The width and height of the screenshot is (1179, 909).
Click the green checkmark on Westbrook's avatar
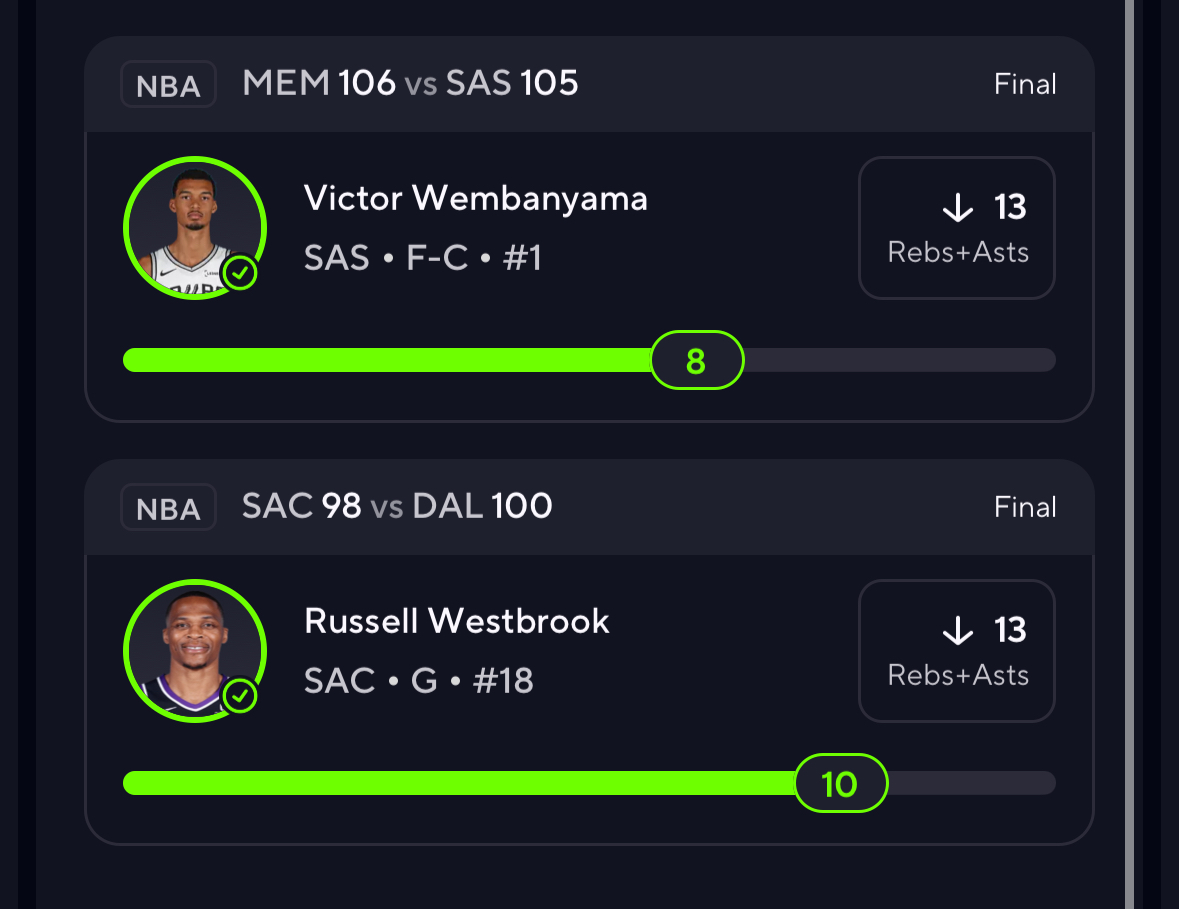pyautogui.click(x=240, y=696)
